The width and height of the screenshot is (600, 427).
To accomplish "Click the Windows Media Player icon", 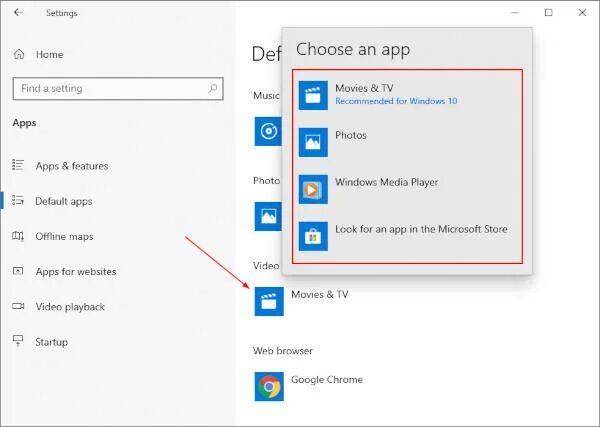I will click(313, 189).
